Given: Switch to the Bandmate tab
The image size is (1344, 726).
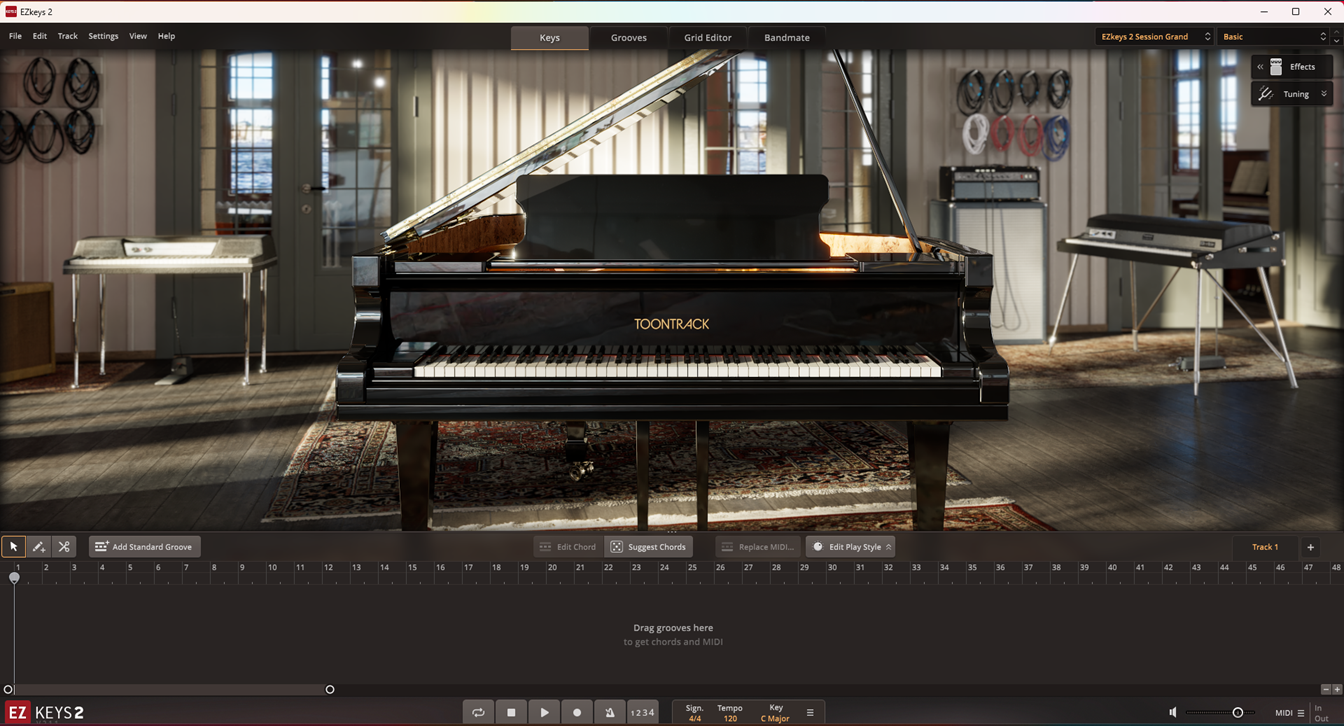Looking at the screenshot, I should (x=787, y=37).
